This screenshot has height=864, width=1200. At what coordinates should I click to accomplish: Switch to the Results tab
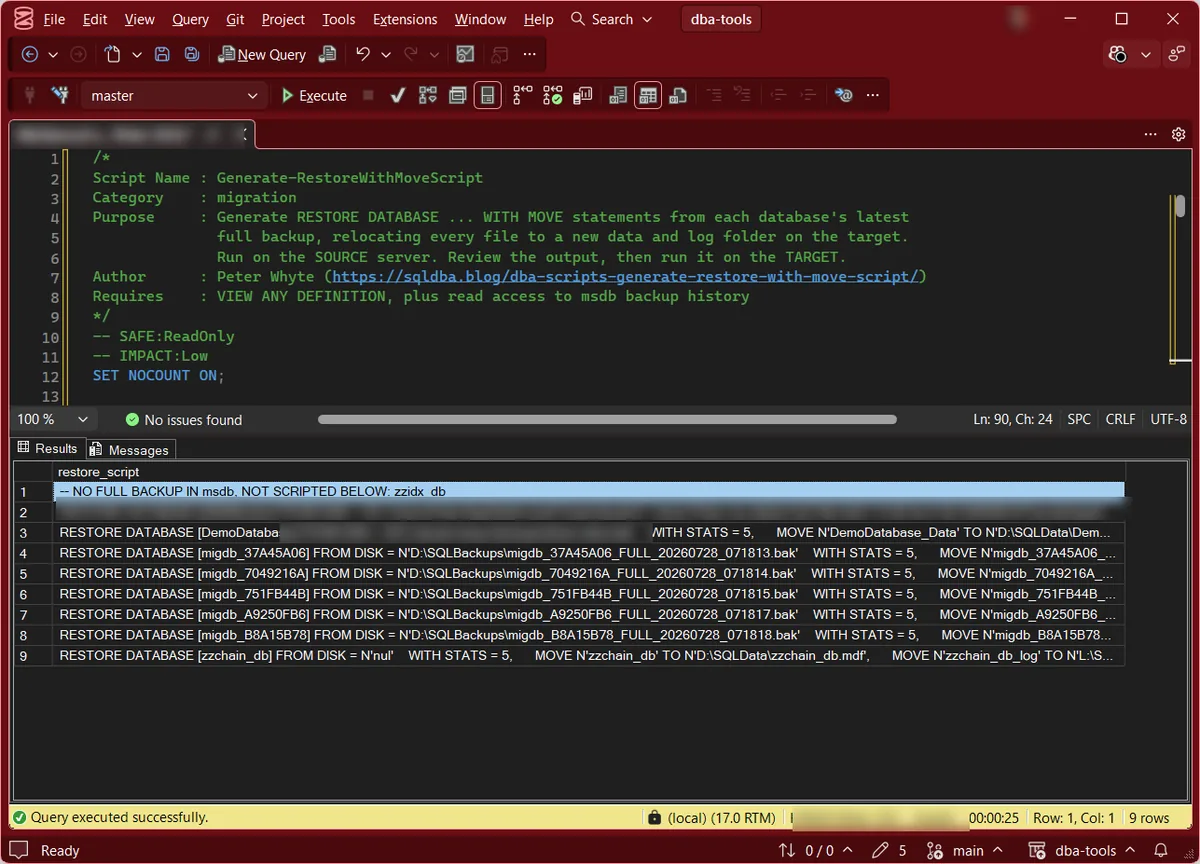(47, 448)
